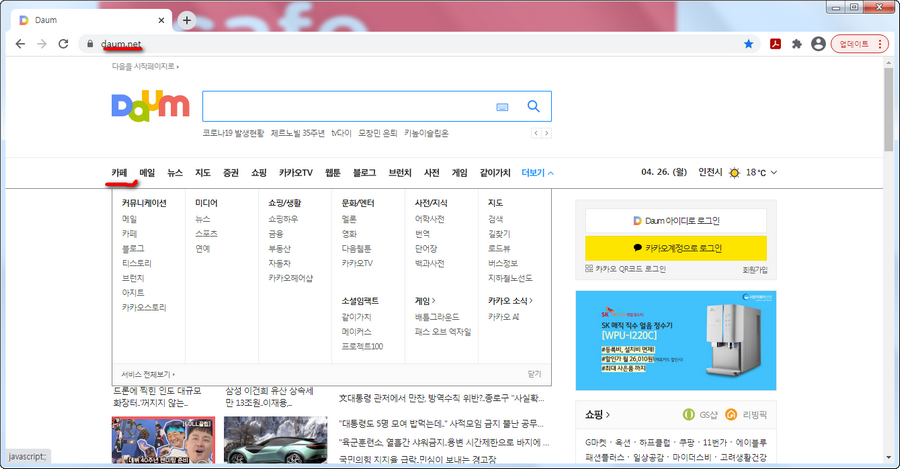Click the page vertical scrollbar
Viewport: 900px width, 469px height.
(x=889, y=109)
